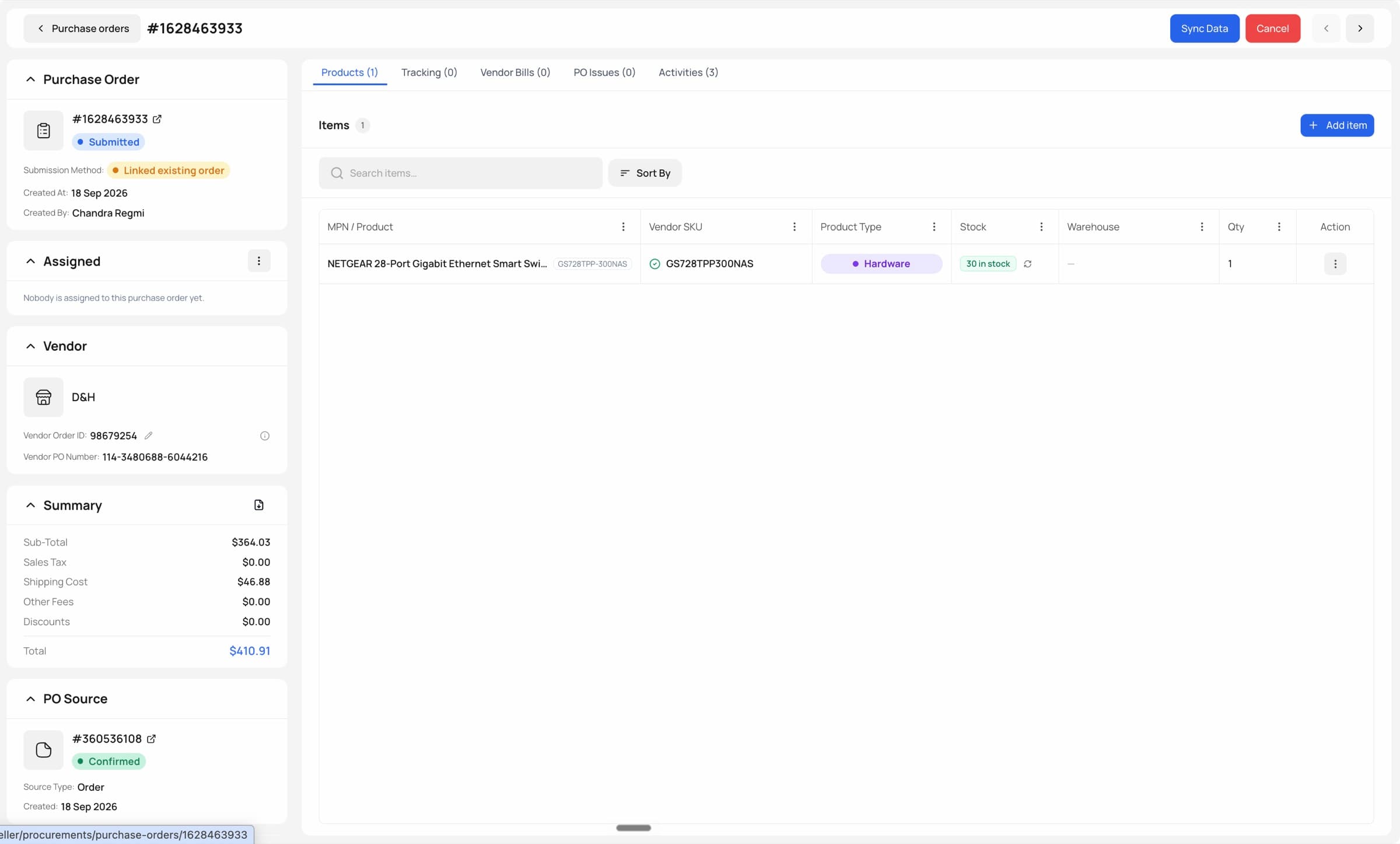Image resolution: width=1400 pixels, height=844 pixels.
Task: Go to previous purchase order arrow
Action: pyautogui.click(x=1326, y=28)
